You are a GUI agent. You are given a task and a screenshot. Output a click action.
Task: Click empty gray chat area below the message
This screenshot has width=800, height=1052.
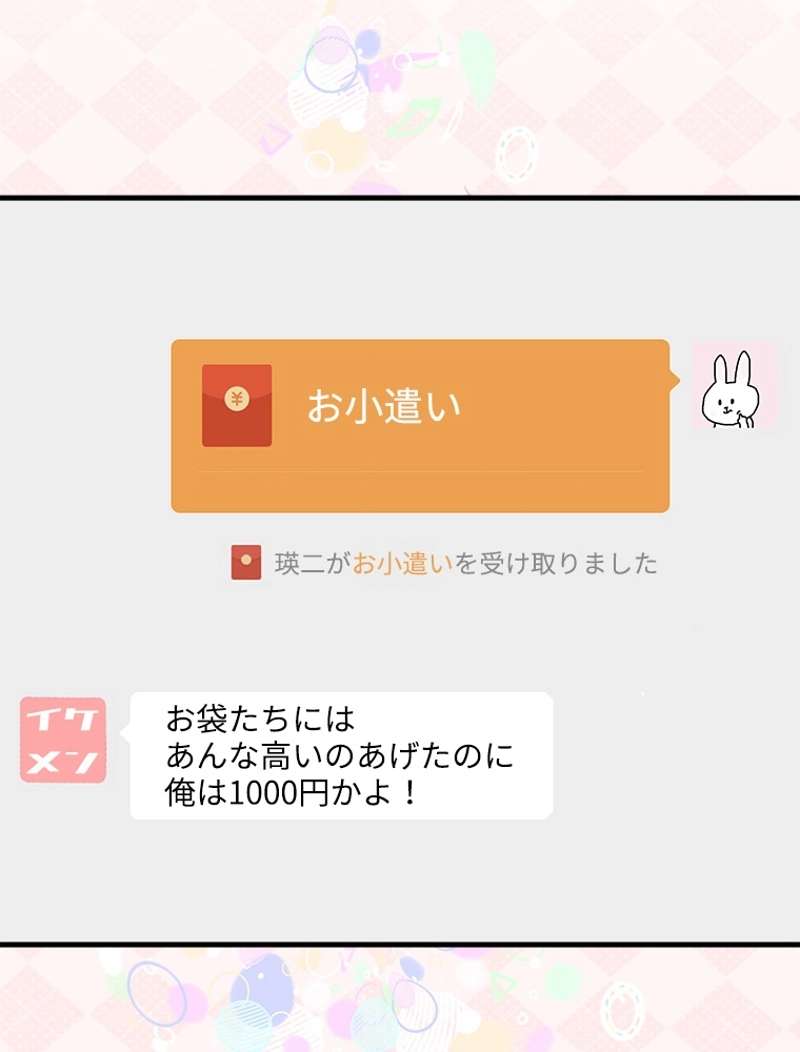tap(400, 879)
